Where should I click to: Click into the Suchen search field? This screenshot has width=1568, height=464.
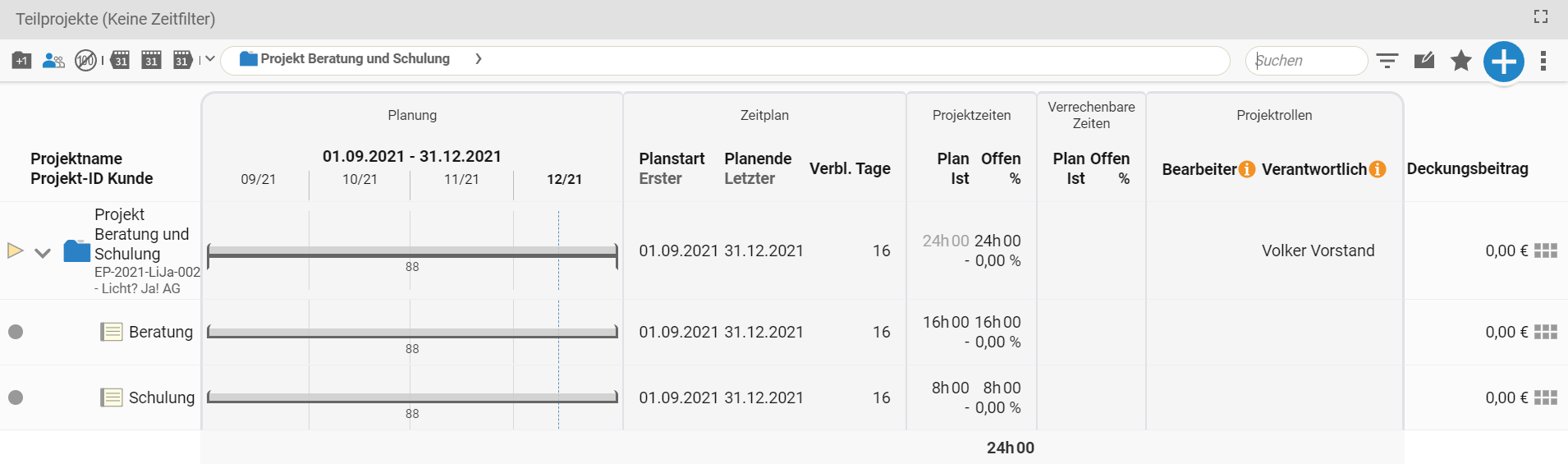[x=1306, y=61]
